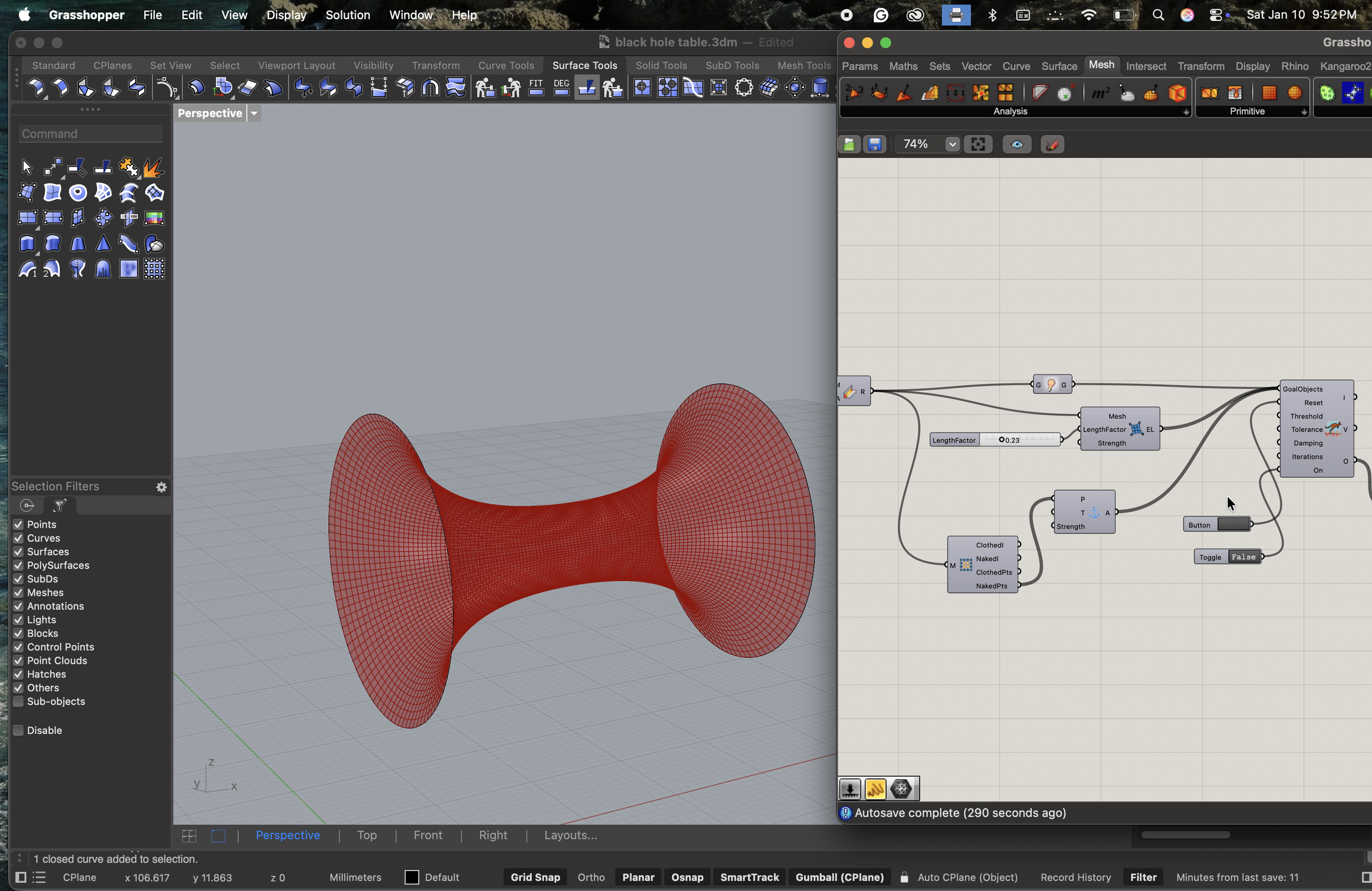Screen dimensions: 1372x891
Task: Open the 74% zoom level dropdown
Action: click(952, 144)
